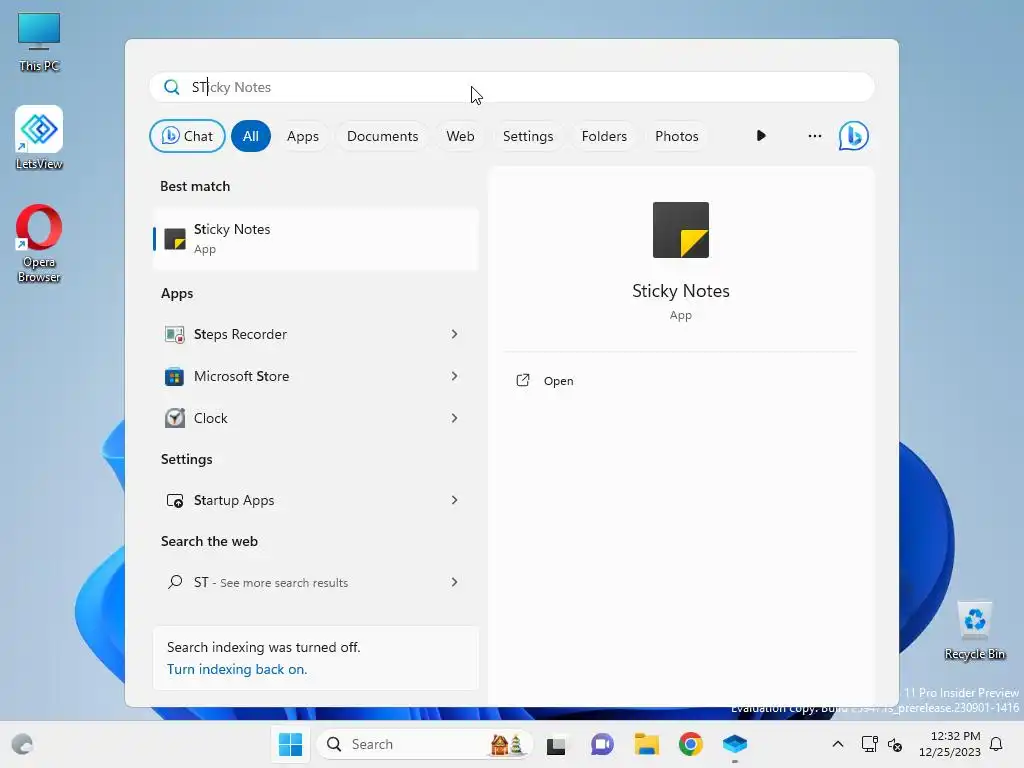The height and width of the screenshot is (768, 1024).
Task: Click into the ST search text field
Action: (x=512, y=87)
